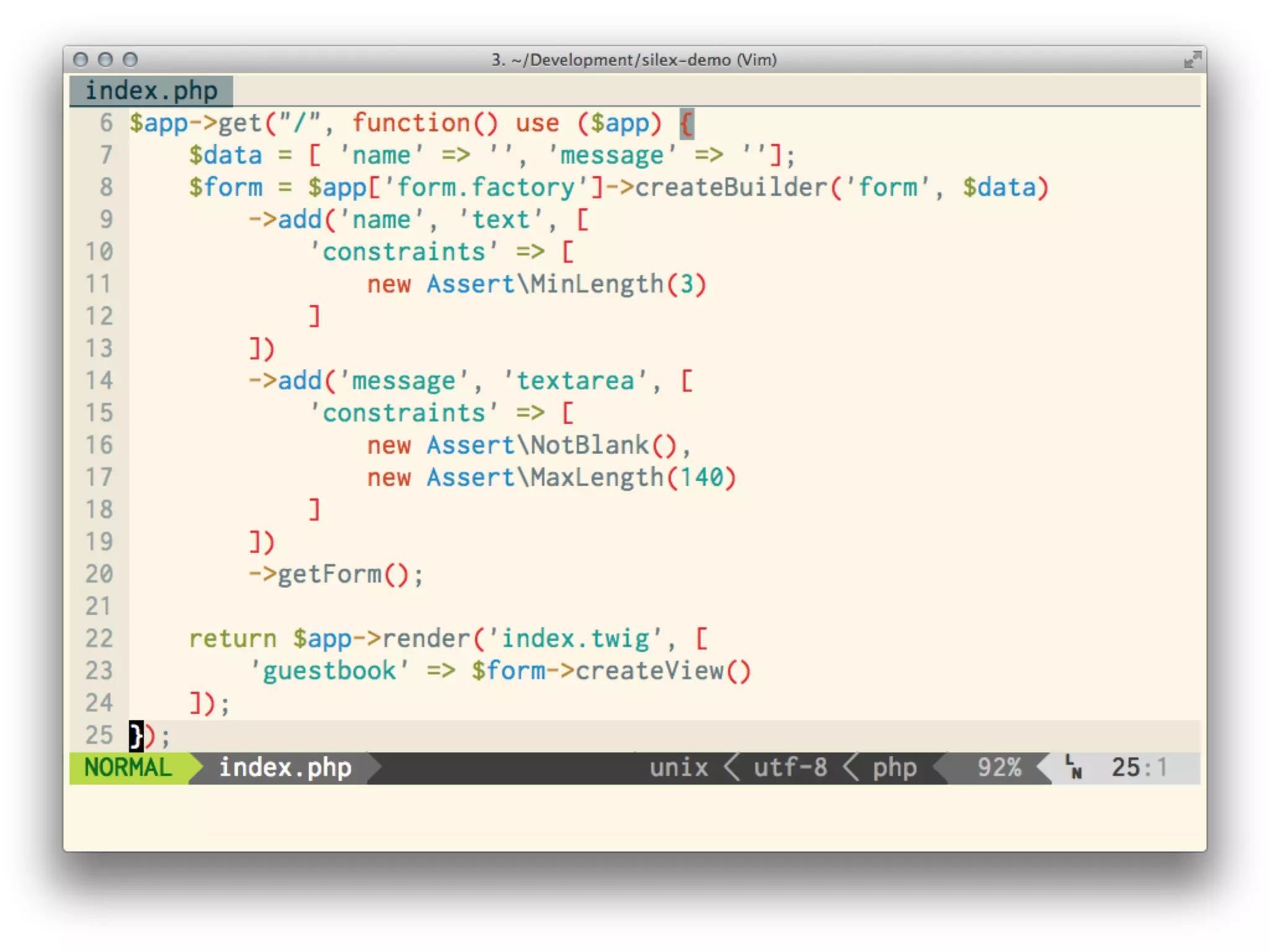The width and height of the screenshot is (1270, 952).
Task: Click the highlighted opening brace on line 6
Action: 686,123
